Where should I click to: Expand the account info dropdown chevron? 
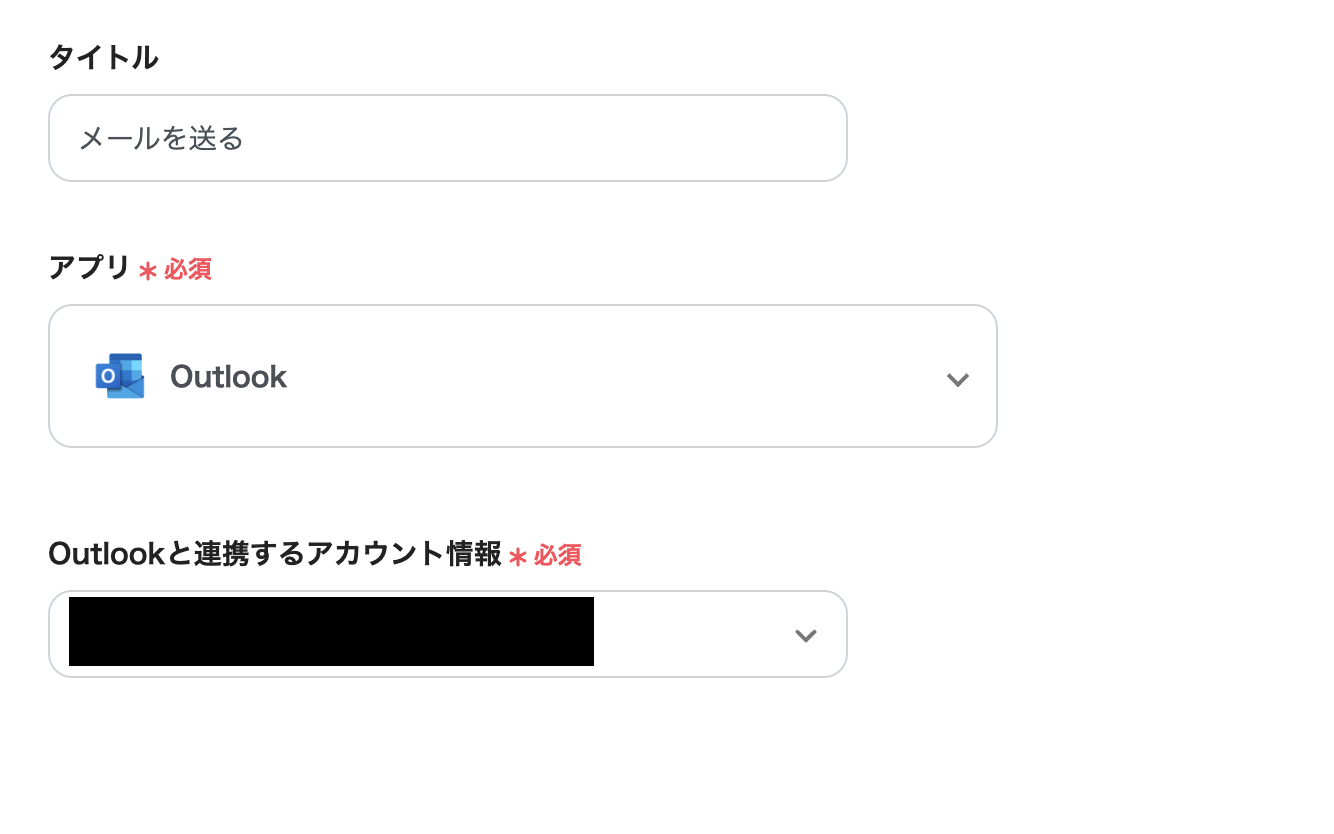click(x=805, y=636)
